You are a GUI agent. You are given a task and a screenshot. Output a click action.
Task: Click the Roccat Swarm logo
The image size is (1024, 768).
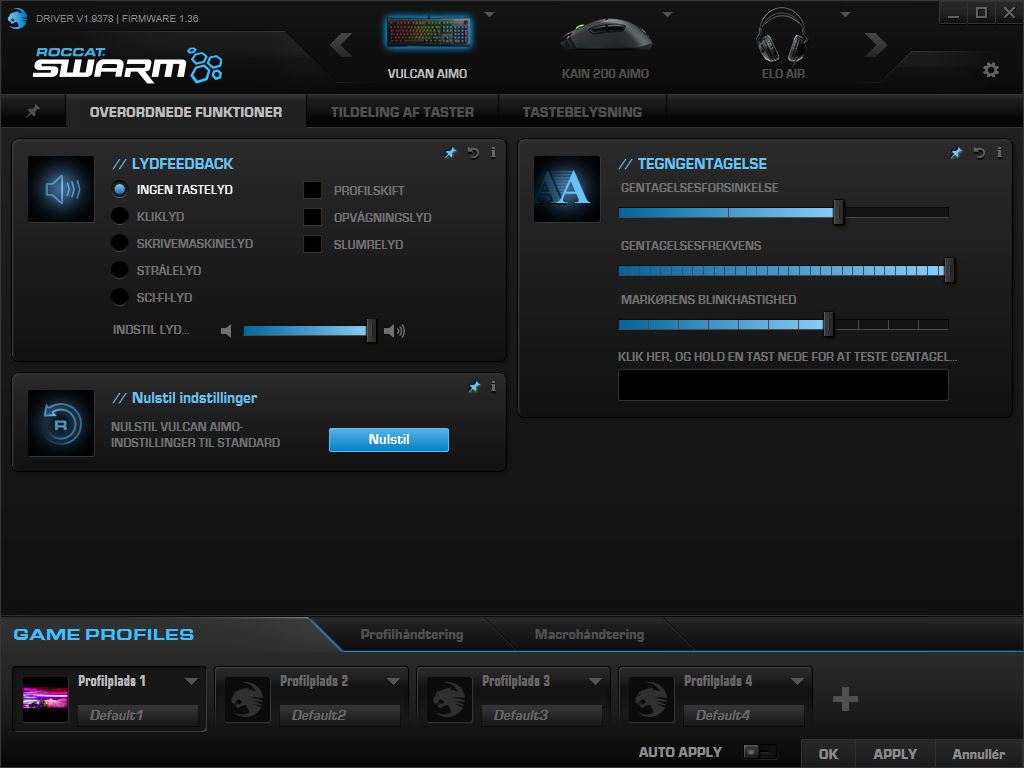pyautogui.click(x=128, y=65)
